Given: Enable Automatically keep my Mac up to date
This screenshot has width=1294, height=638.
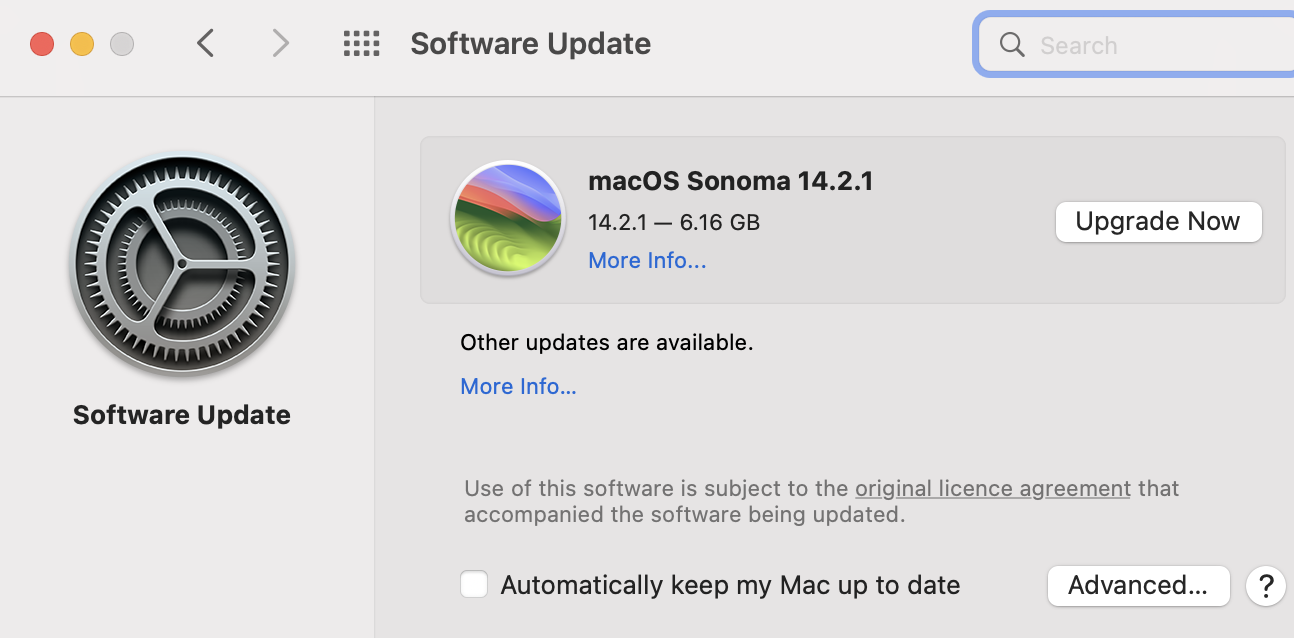Looking at the screenshot, I should [x=474, y=585].
